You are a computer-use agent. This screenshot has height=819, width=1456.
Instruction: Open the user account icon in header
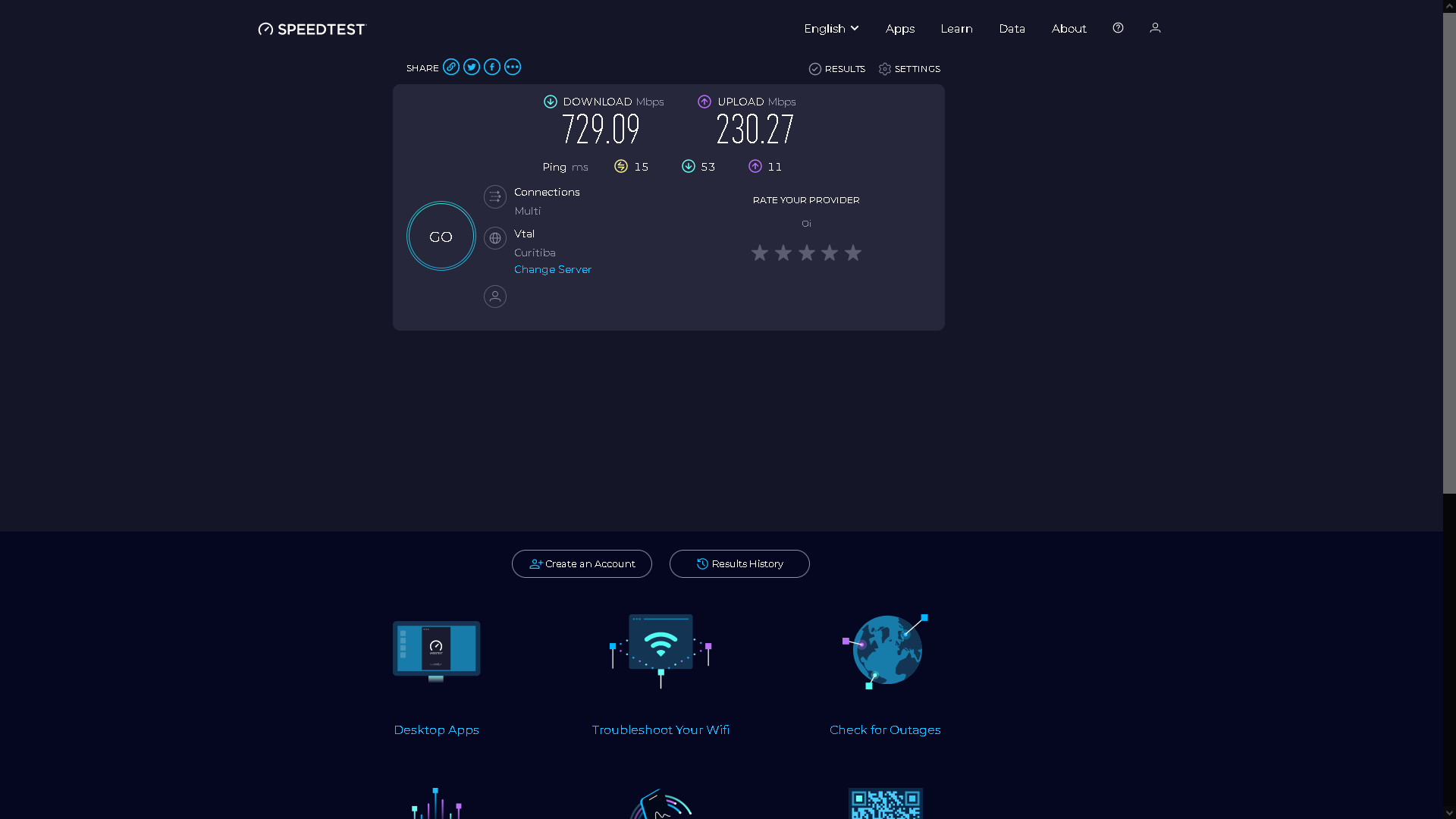click(x=1155, y=27)
